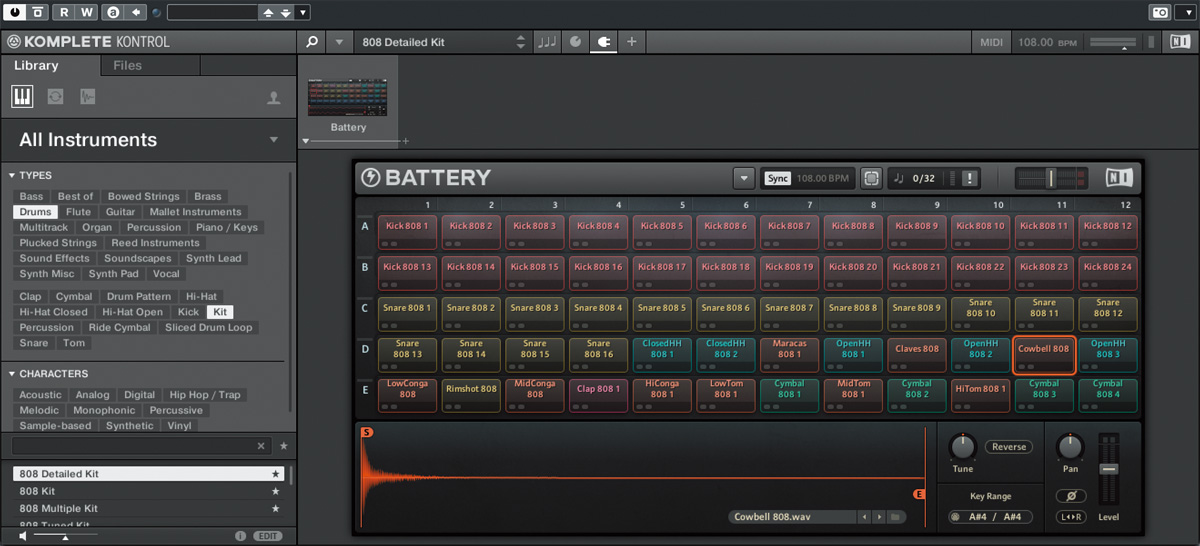
Task: Select 808 Multiple Kit preset in results
Action: point(148,509)
